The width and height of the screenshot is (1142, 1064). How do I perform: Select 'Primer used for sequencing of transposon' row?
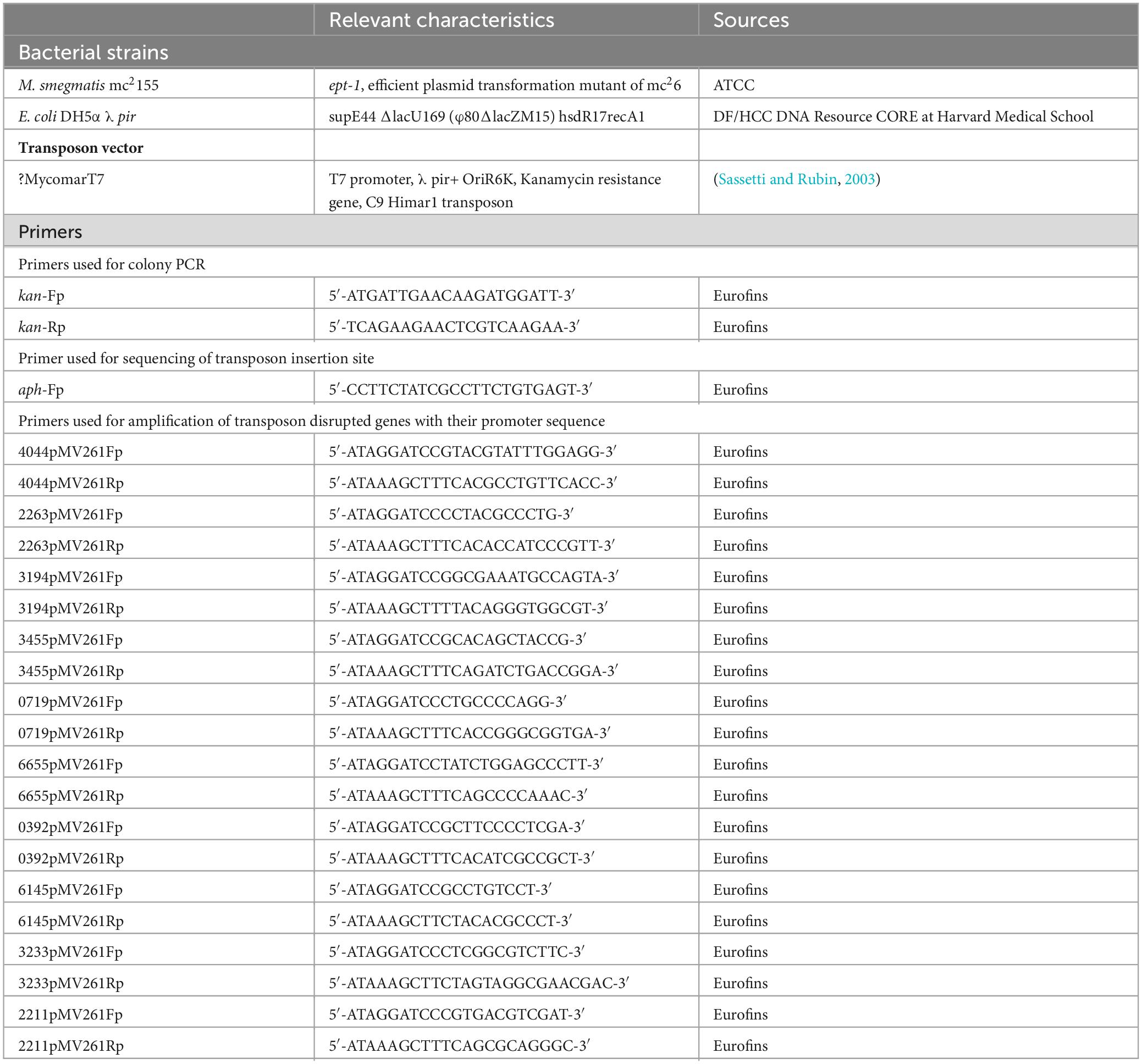pos(196,358)
